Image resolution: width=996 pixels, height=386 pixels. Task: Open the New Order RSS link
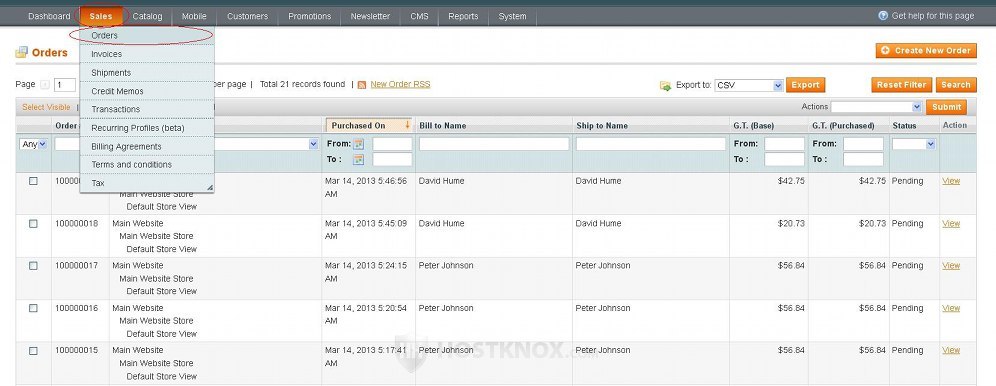coord(400,84)
